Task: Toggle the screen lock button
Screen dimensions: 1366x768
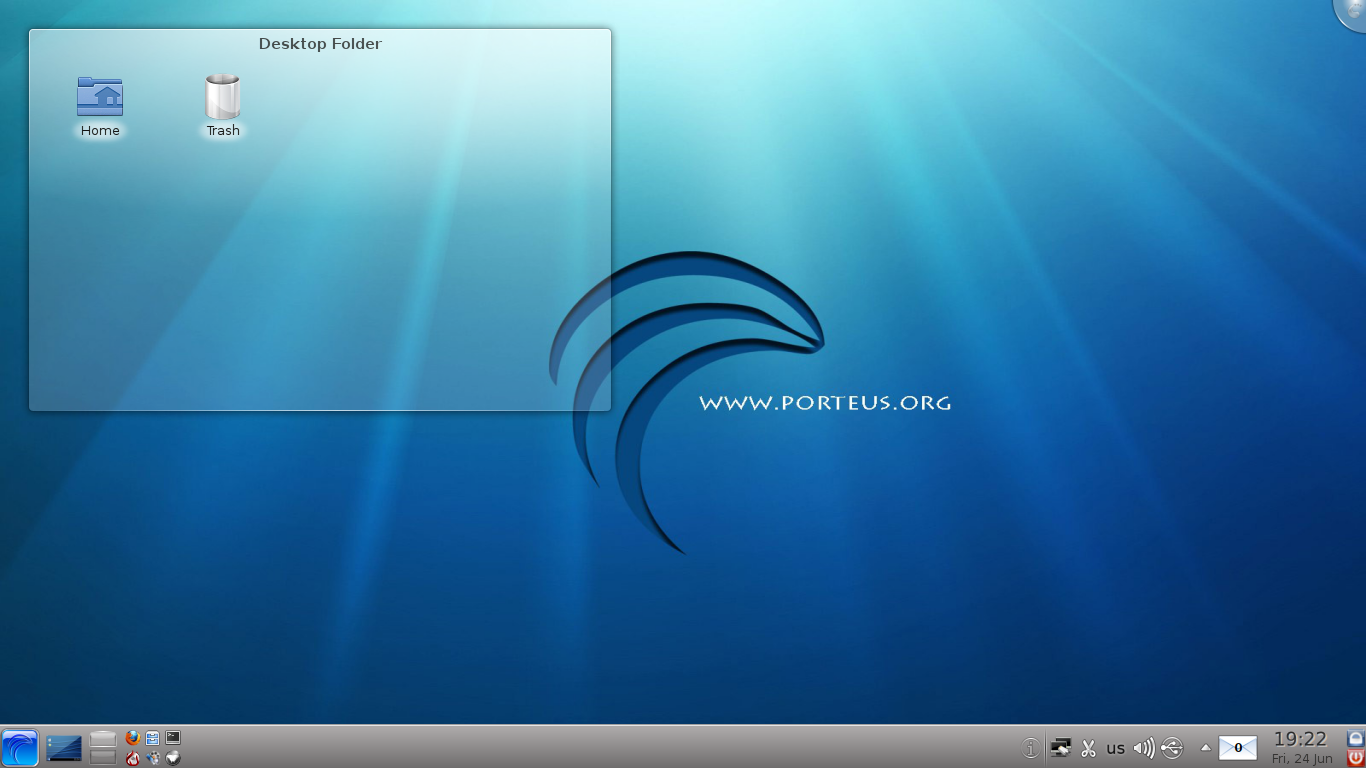Action: (x=1354, y=737)
